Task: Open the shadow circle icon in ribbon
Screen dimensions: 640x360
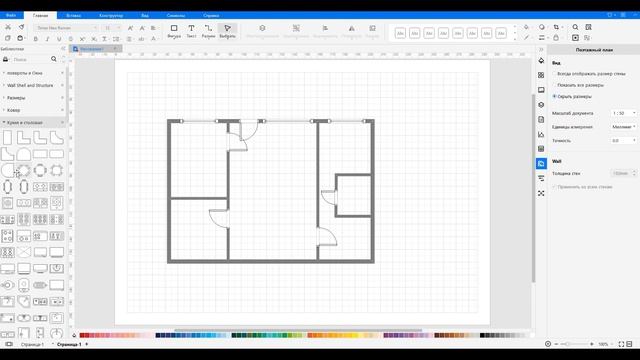Action: click(542, 27)
